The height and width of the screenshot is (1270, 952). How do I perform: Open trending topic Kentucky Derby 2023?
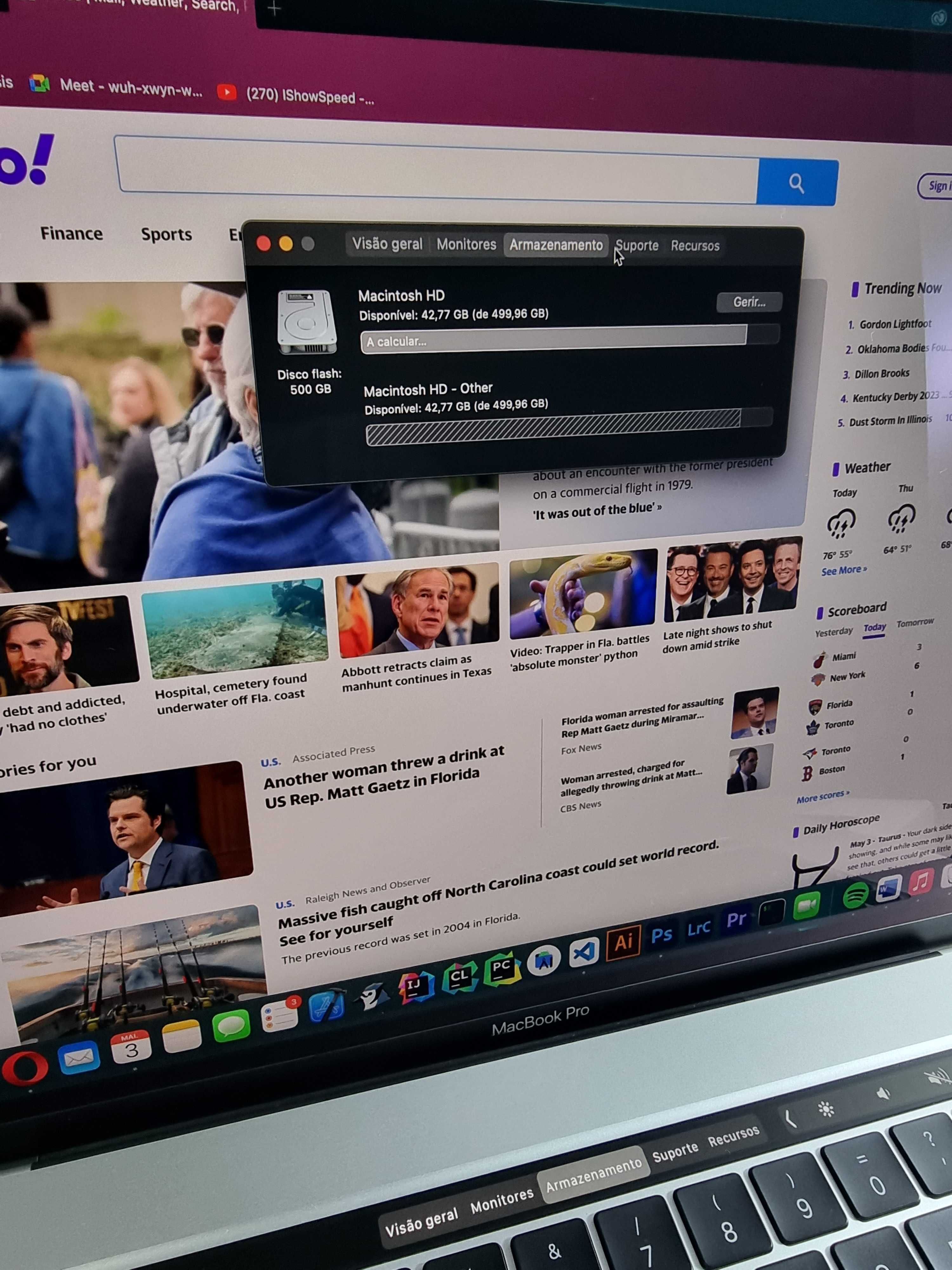[x=895, y=397]
